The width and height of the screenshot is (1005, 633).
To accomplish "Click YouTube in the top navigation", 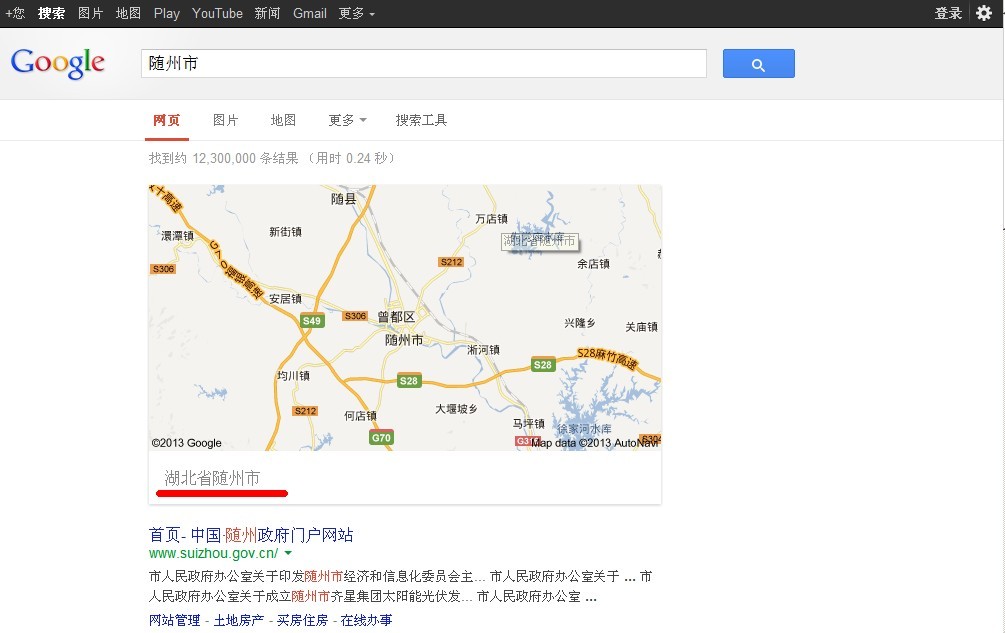I will 217,13.
